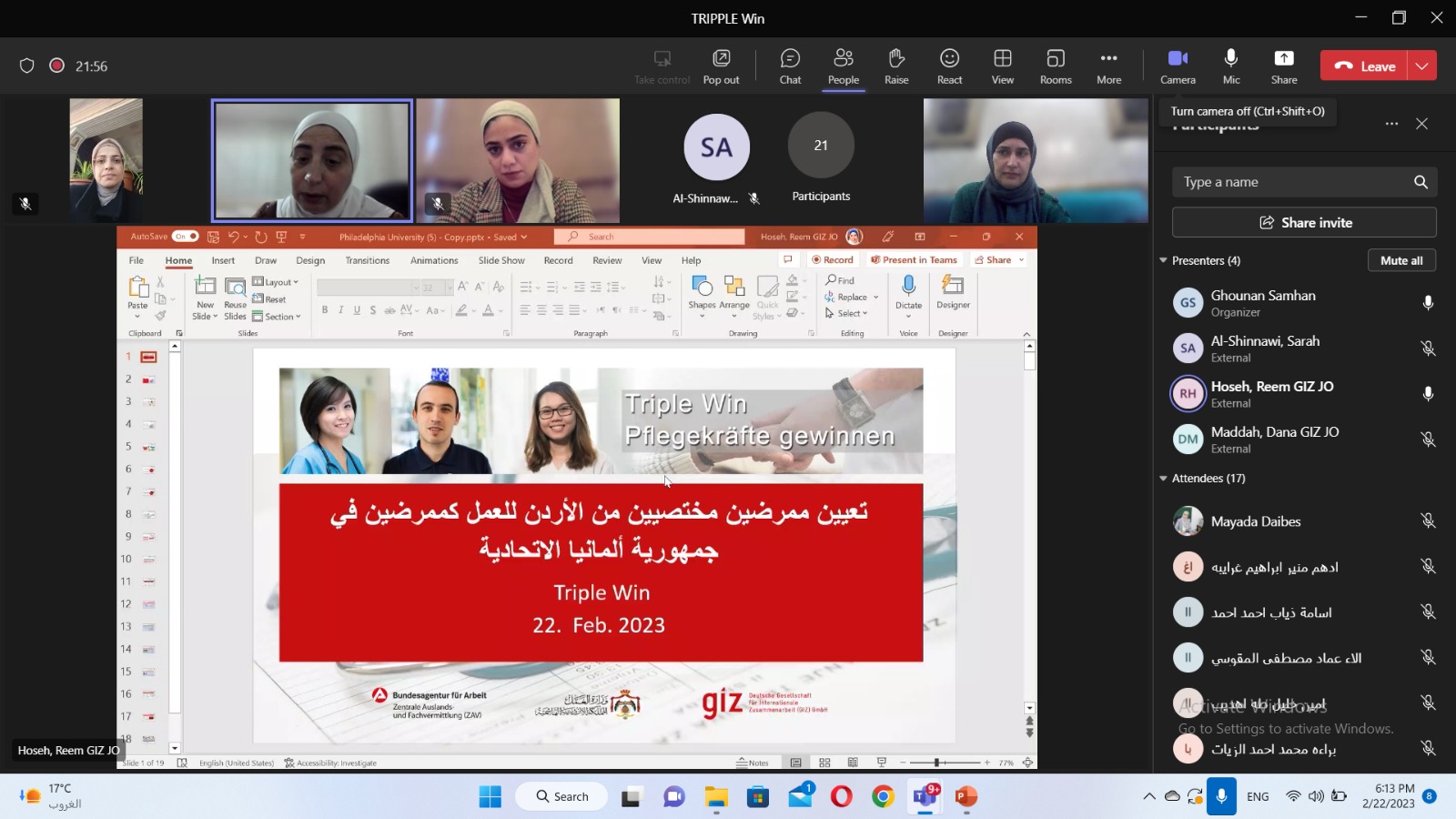The image size is (1456, 819).
Task: Collapse the Attendees (17) section
Action: (1163, 479)
